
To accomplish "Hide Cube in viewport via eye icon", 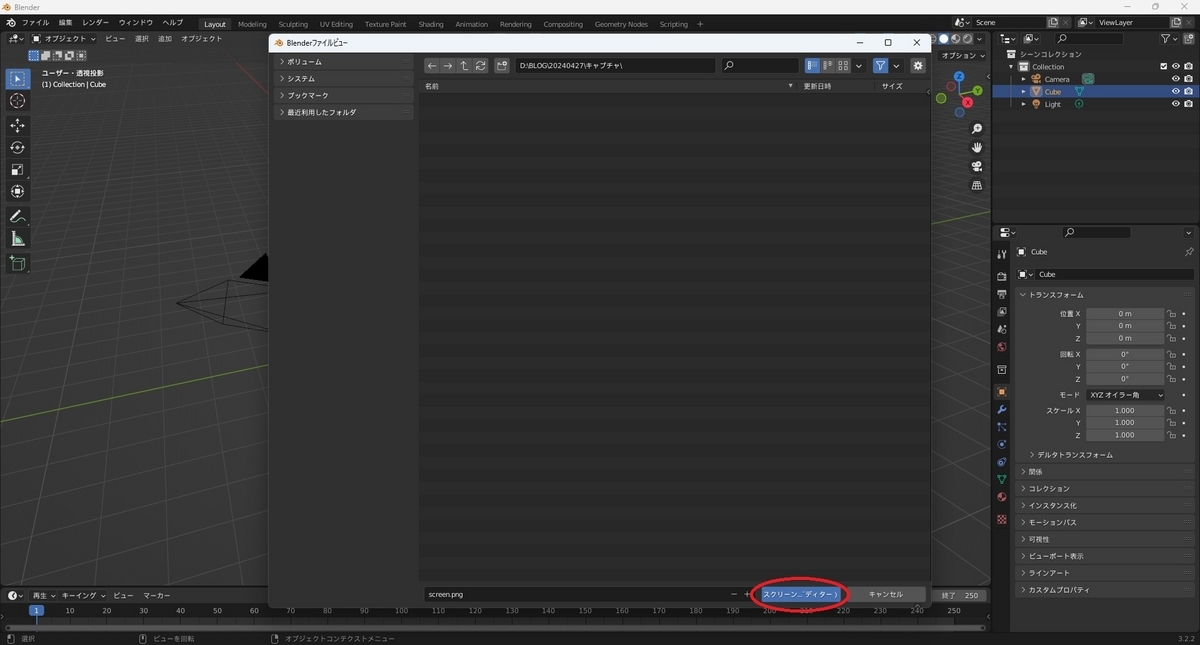I will coord(1176,91).
